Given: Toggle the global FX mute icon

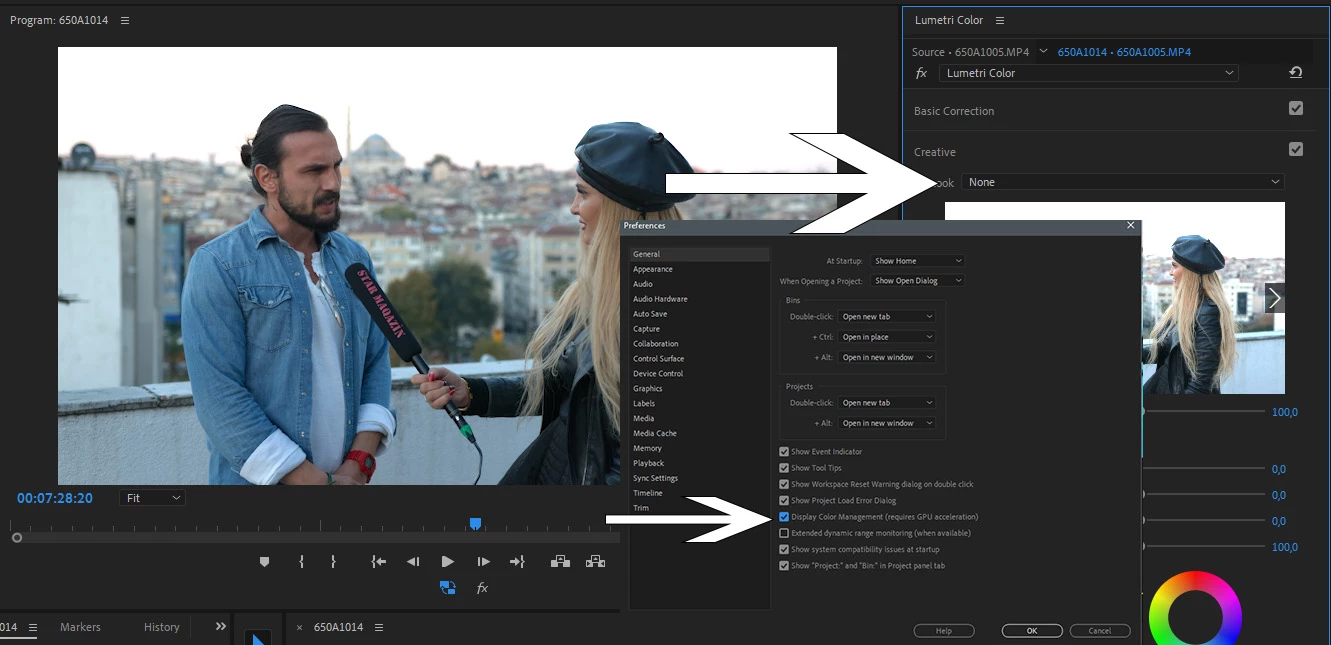Looking at the screenshot, I should click(482, 588).
